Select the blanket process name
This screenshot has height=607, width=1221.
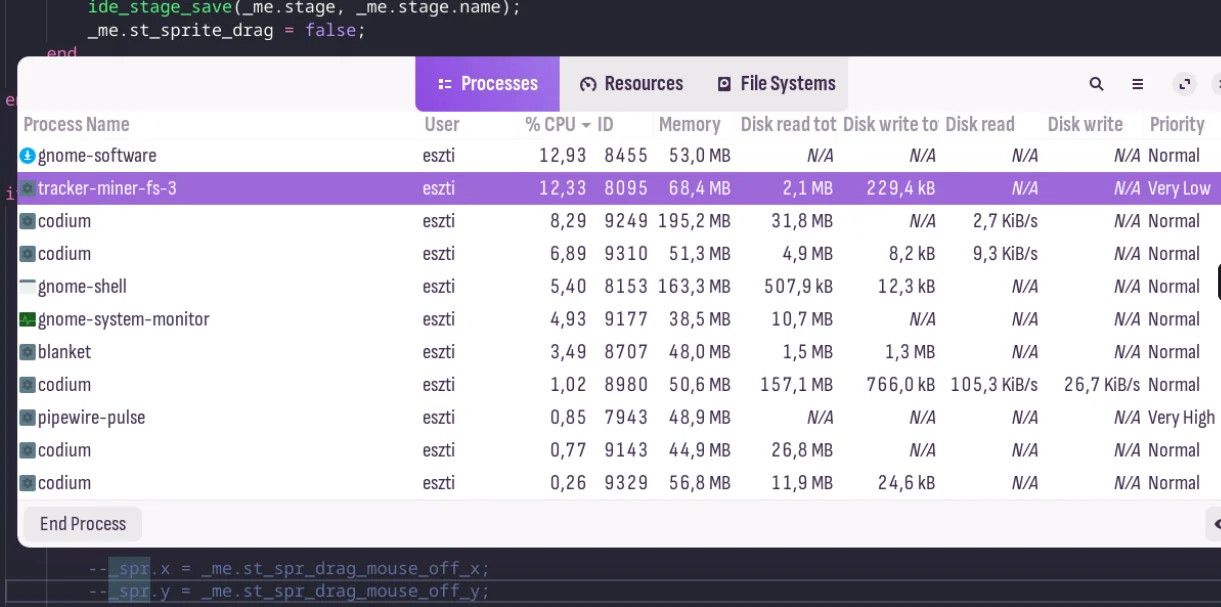coord(64,352)
